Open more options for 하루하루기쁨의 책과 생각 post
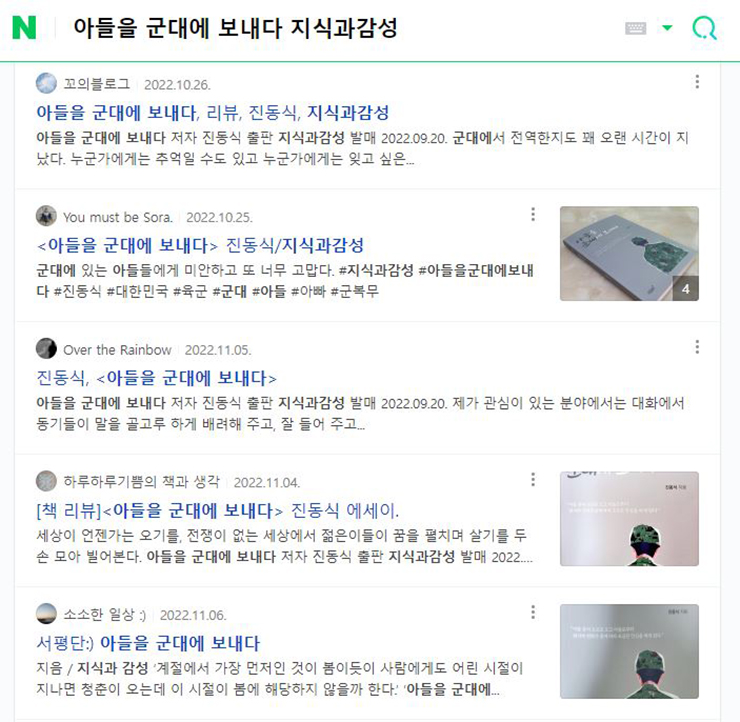The height and width of the screenshot is (722, 740). coord(533,479)
